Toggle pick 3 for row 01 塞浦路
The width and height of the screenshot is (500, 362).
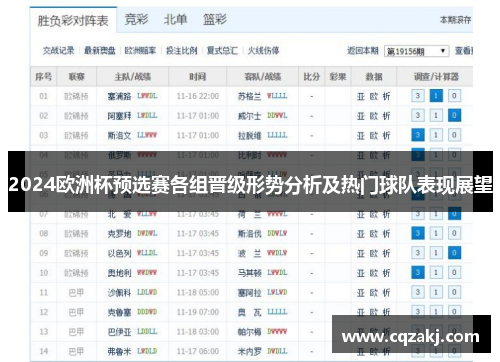pos(418,96)
